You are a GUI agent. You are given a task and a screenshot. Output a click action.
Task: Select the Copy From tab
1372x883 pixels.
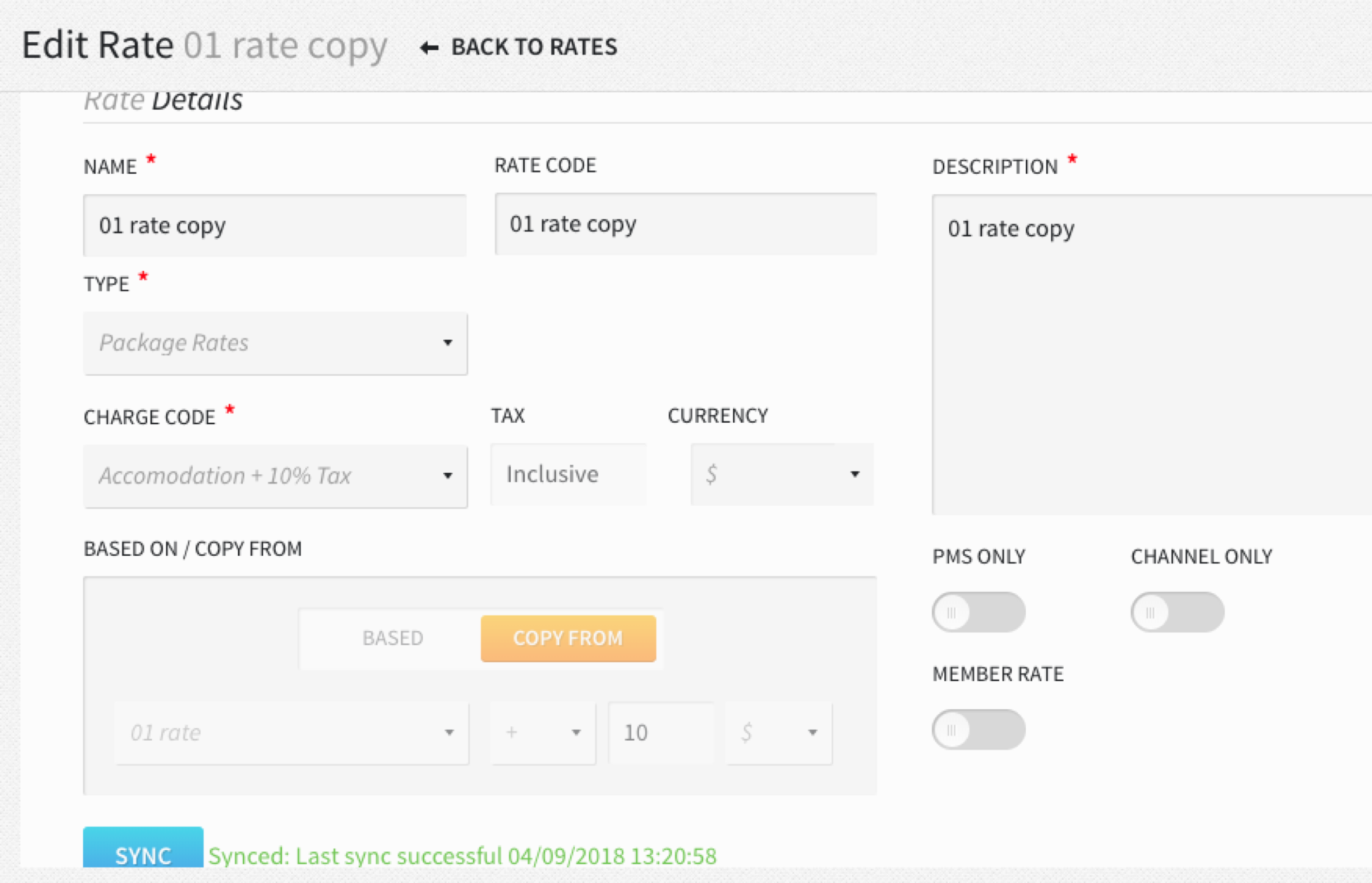[568, 638]
